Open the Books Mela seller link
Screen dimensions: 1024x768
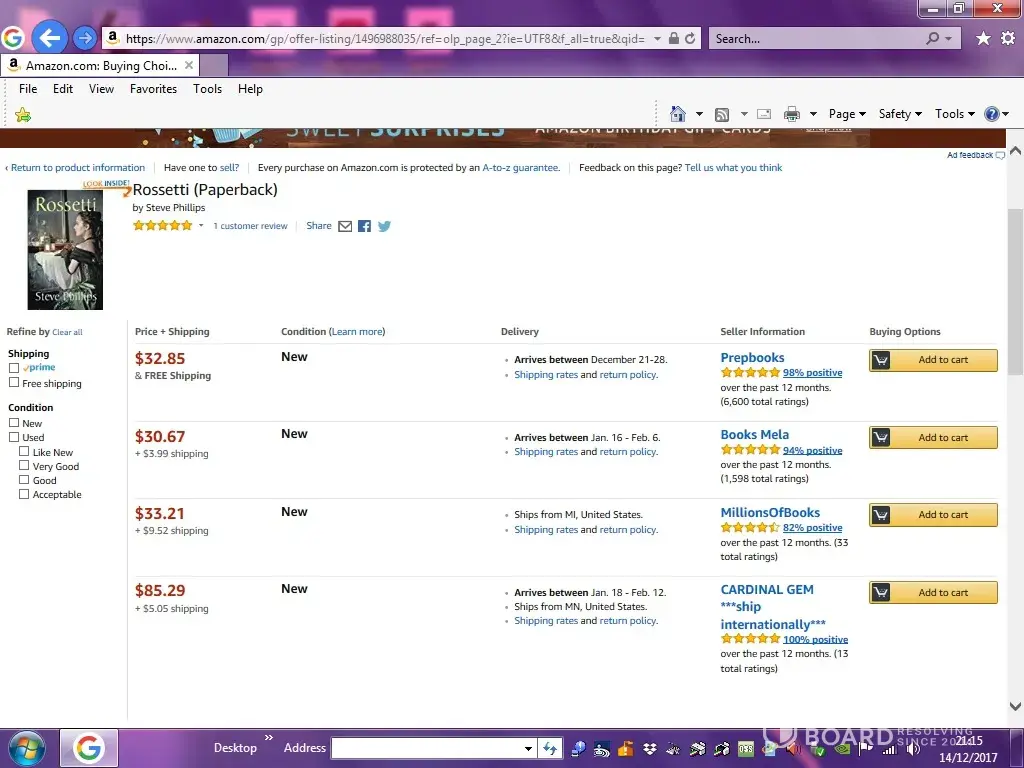754,435
